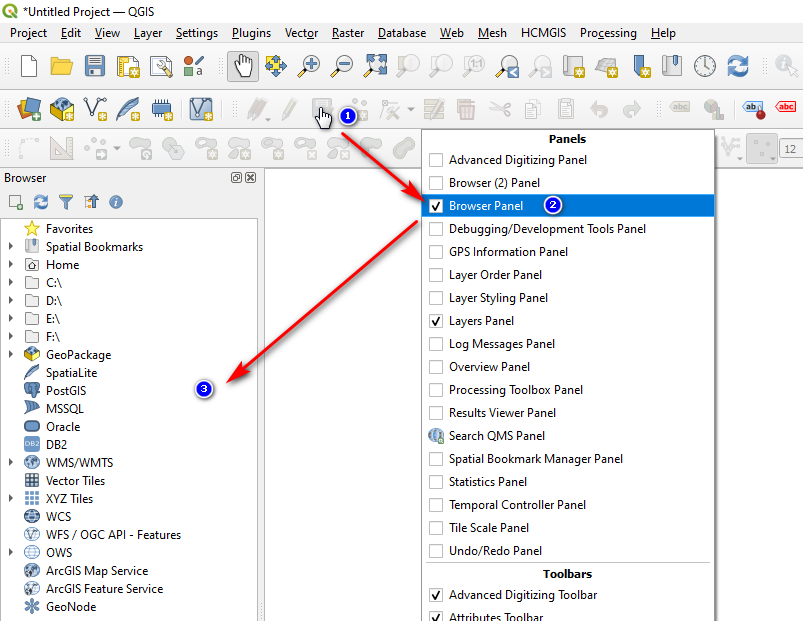Click Zoom Full extent icon
The width and height of the screenshot is (803, 621).
click(x=375, y=66)
